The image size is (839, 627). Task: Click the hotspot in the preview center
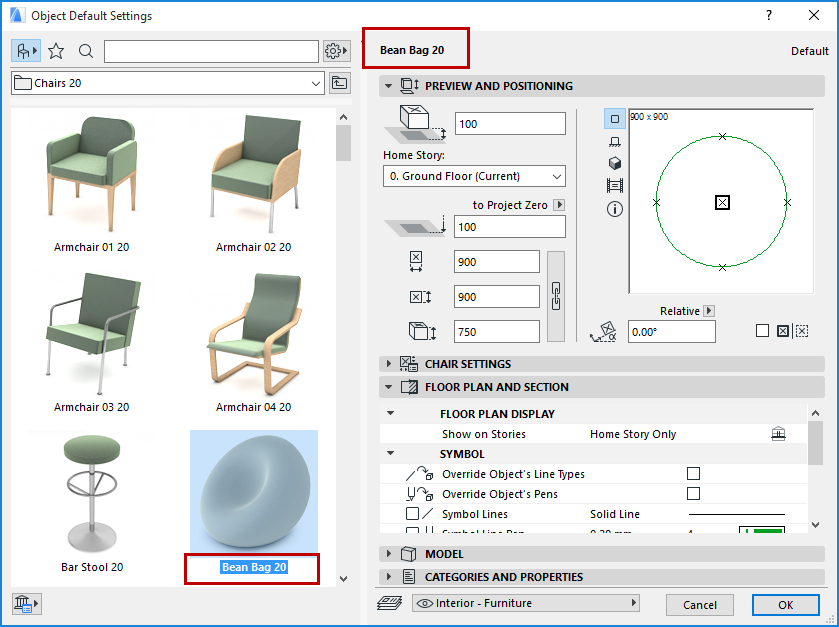pyautogui.click(x=722, y=202)
